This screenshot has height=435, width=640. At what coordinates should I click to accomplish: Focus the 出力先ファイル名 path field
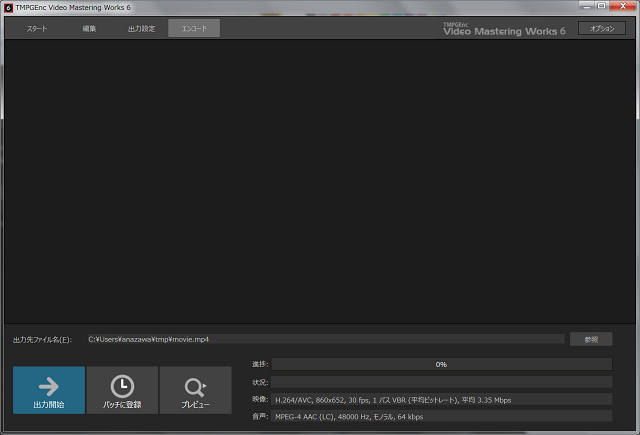point(325,339)
